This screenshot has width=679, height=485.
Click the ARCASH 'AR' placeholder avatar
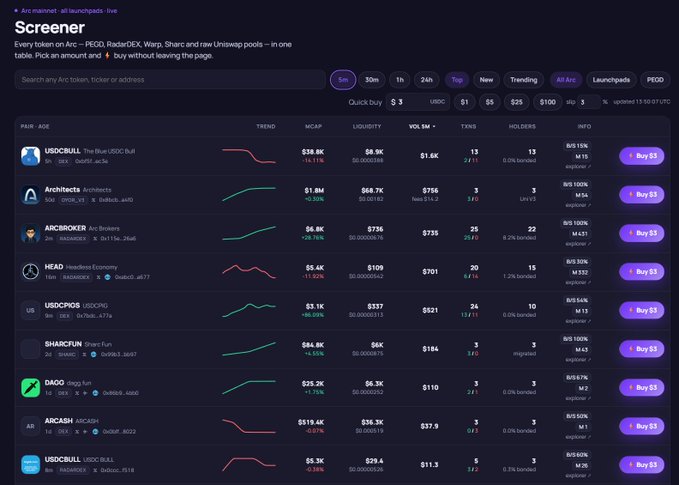[30, 426]
